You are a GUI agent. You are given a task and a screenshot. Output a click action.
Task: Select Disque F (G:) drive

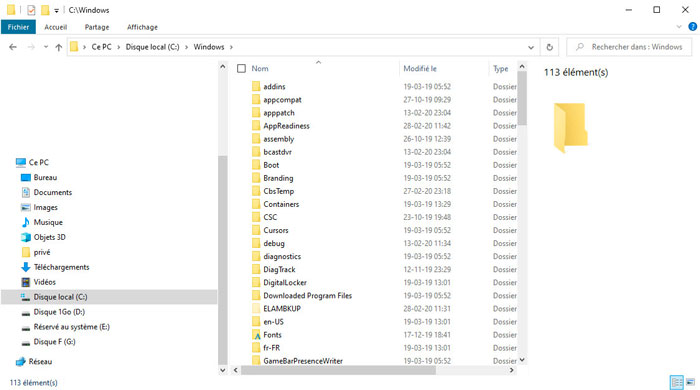(x=54, y=342)
